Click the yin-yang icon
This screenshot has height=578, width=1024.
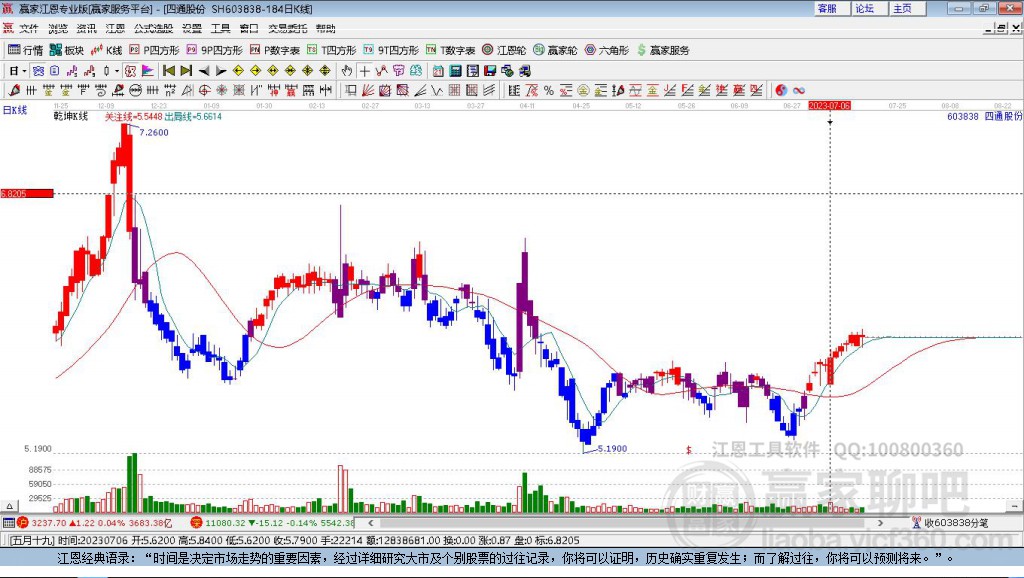(x=781, y=90)
